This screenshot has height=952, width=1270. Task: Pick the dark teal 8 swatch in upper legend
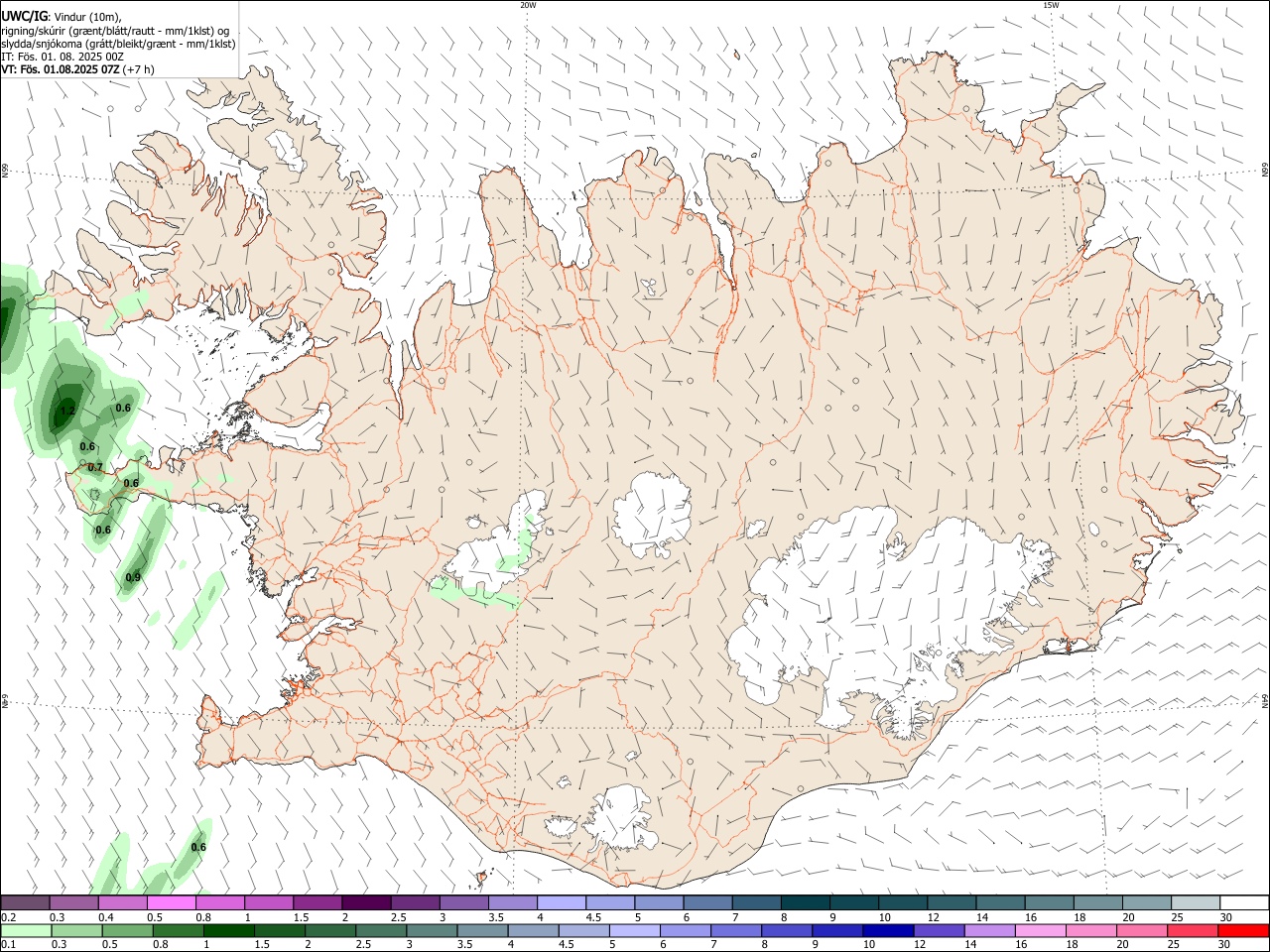(x=806, y=902)
